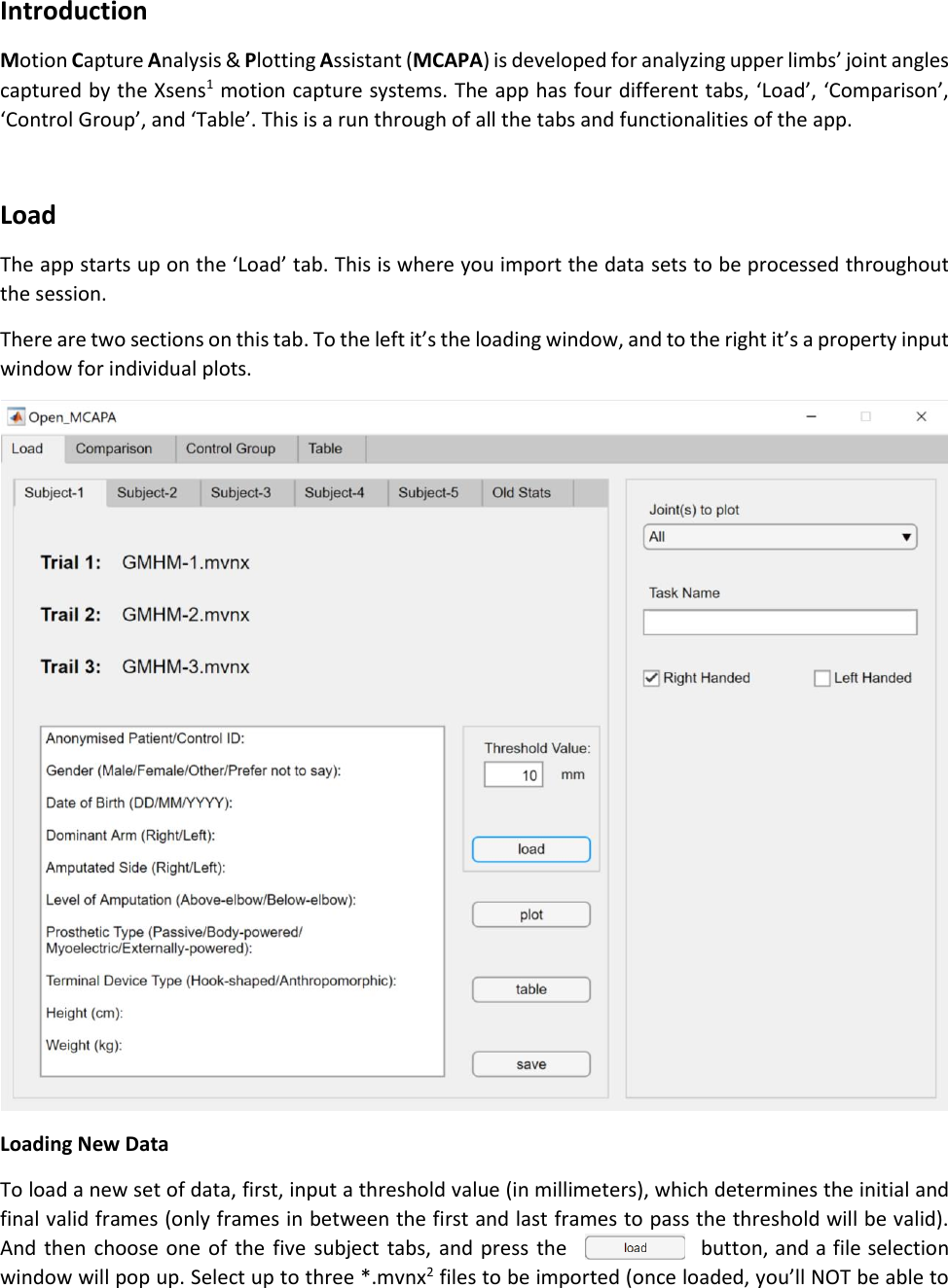Click the Threshold Value field showing 10

click(x=513, y=773)
